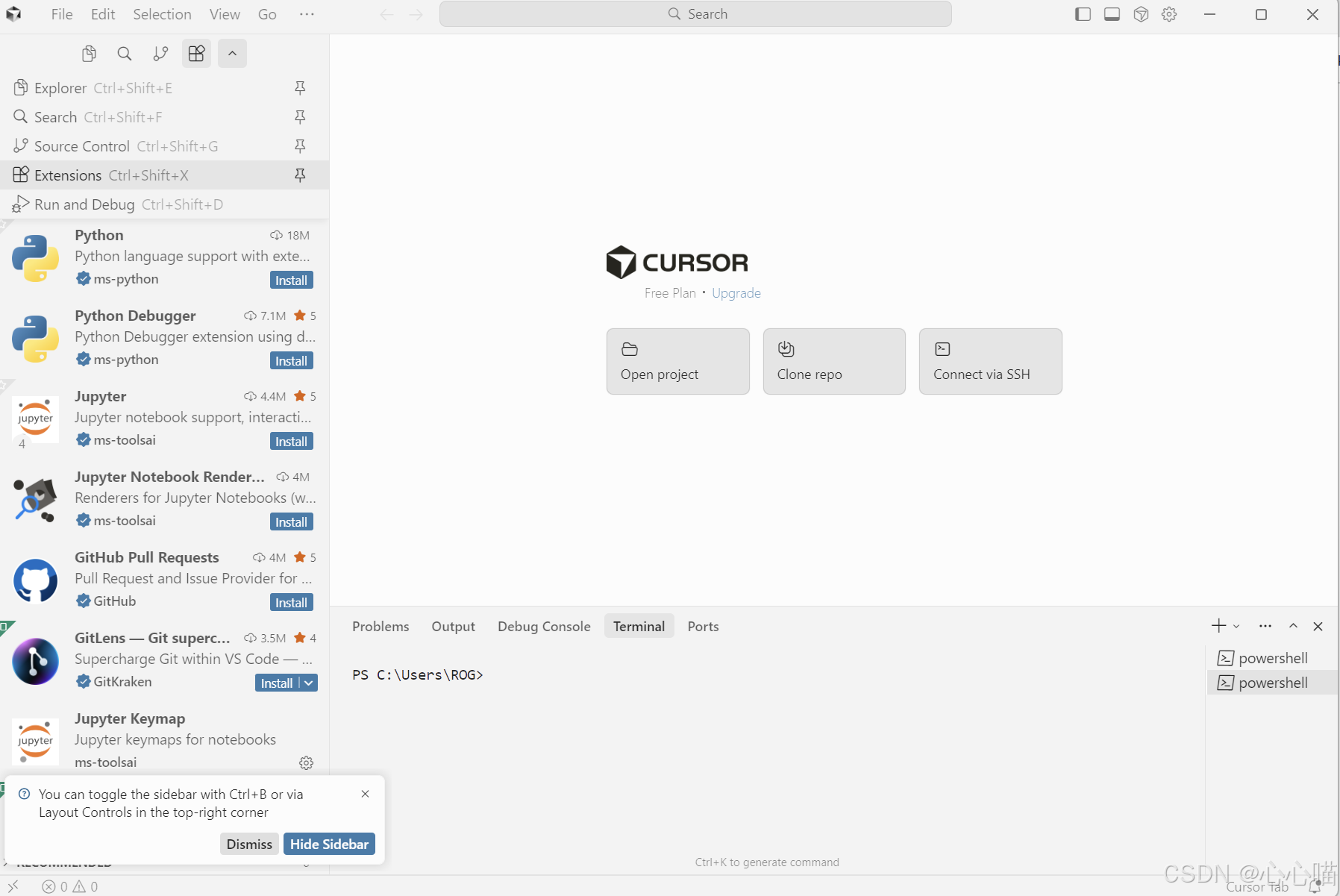Toggle bottom panel layout icon
1340x896 pixels.
[1112, 14]
